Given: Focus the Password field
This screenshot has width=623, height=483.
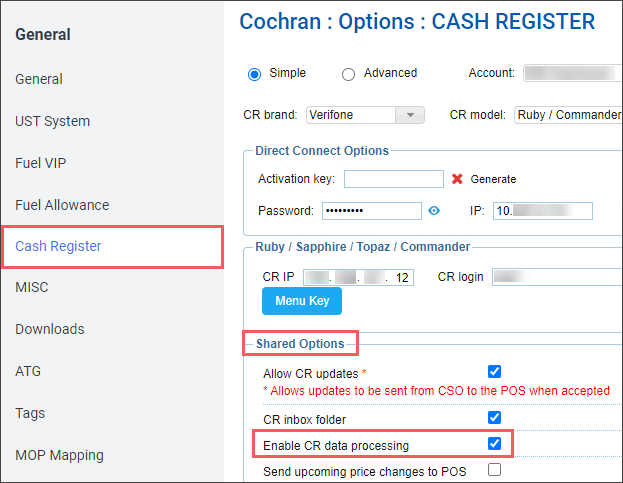Looking at the screenshot, I should 370,211.
